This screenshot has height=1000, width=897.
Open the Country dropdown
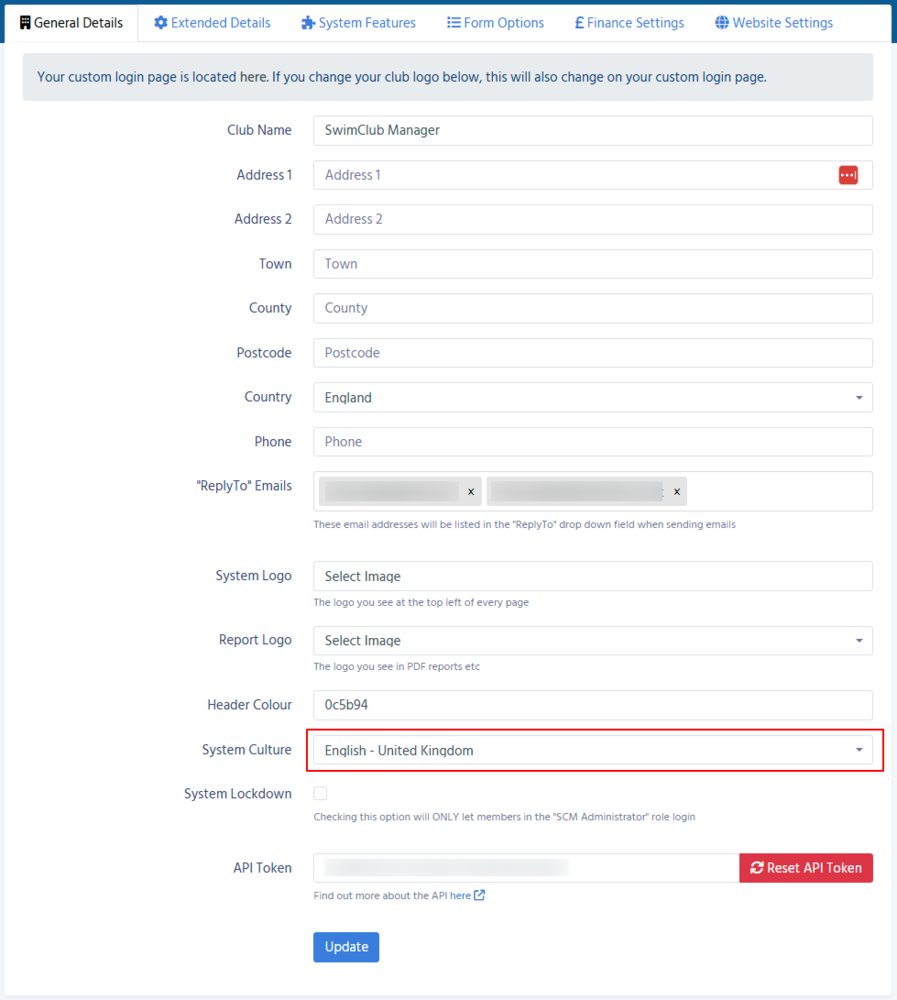pyautogui.click(x=592, y=397)
